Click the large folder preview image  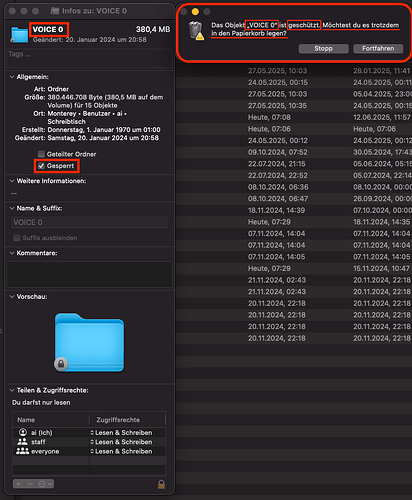[89, 342]
